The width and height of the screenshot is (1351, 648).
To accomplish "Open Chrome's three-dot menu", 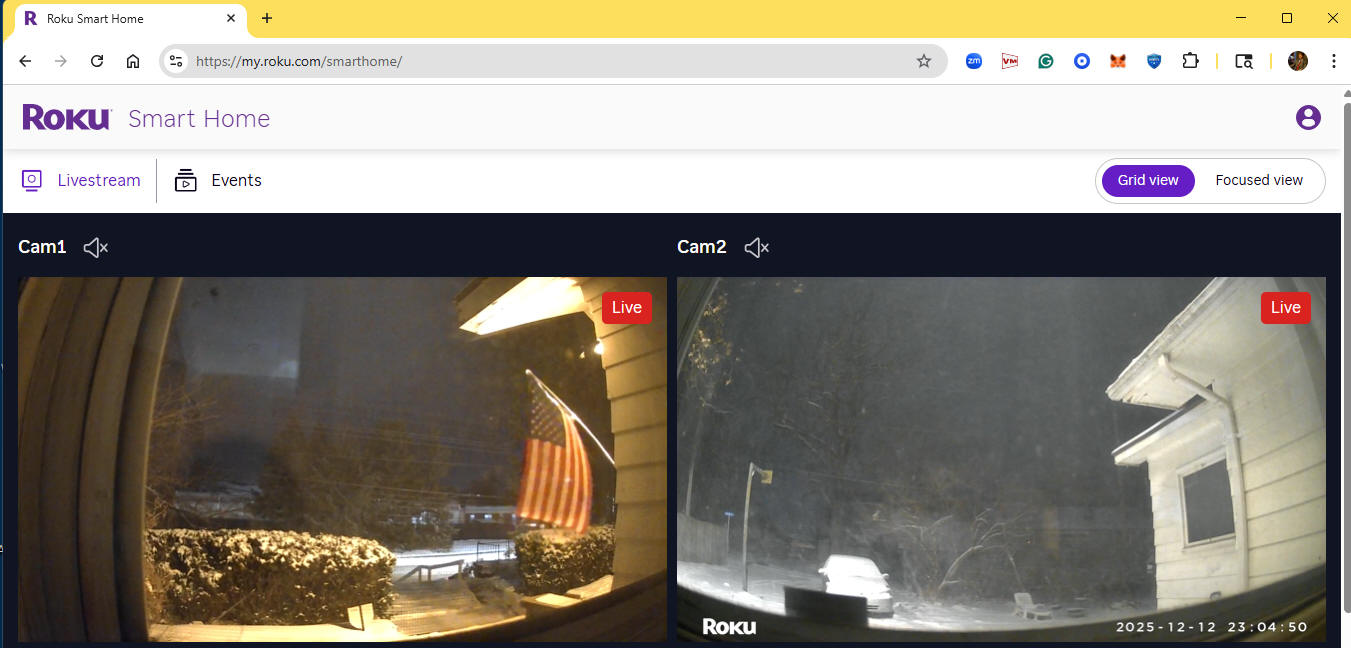I will point(1333,61).
